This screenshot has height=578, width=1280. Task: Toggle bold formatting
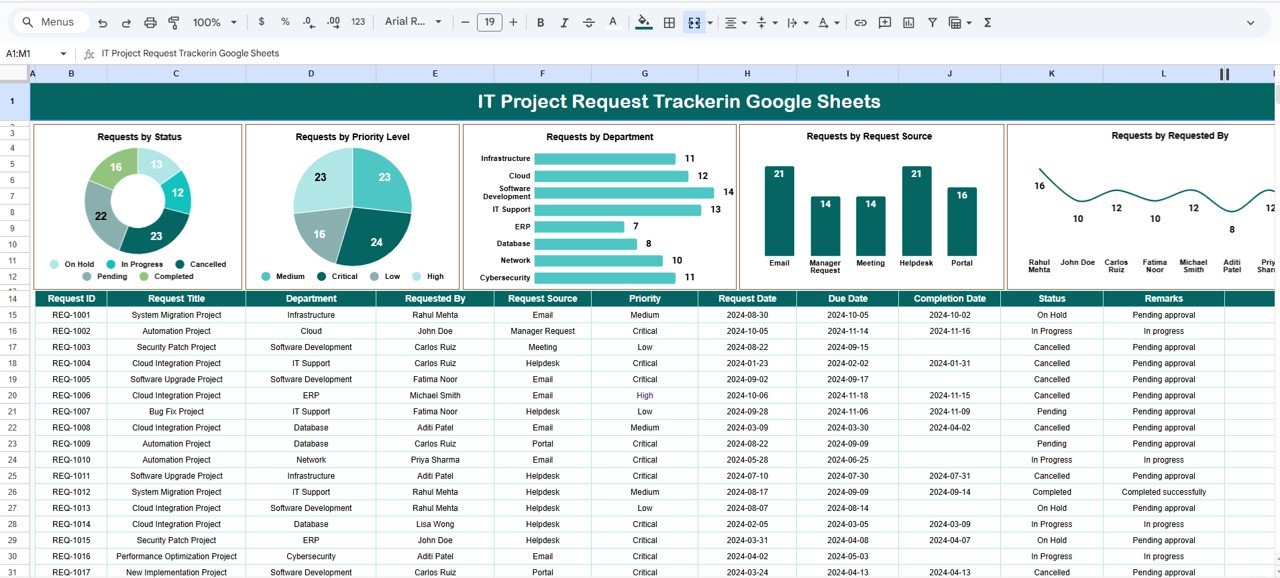point(539,21)
